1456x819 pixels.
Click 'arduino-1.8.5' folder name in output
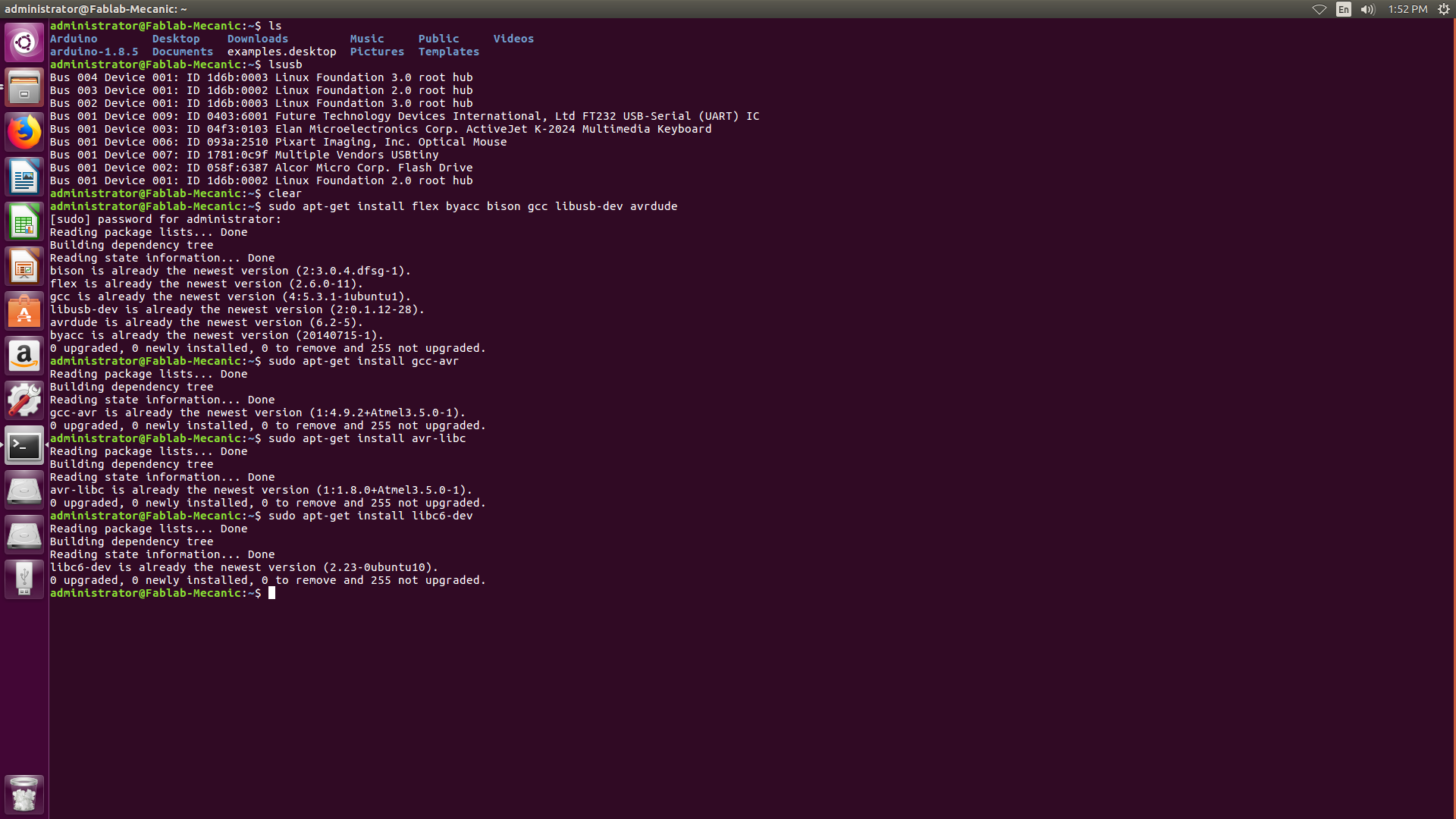(x=94, y=52)
